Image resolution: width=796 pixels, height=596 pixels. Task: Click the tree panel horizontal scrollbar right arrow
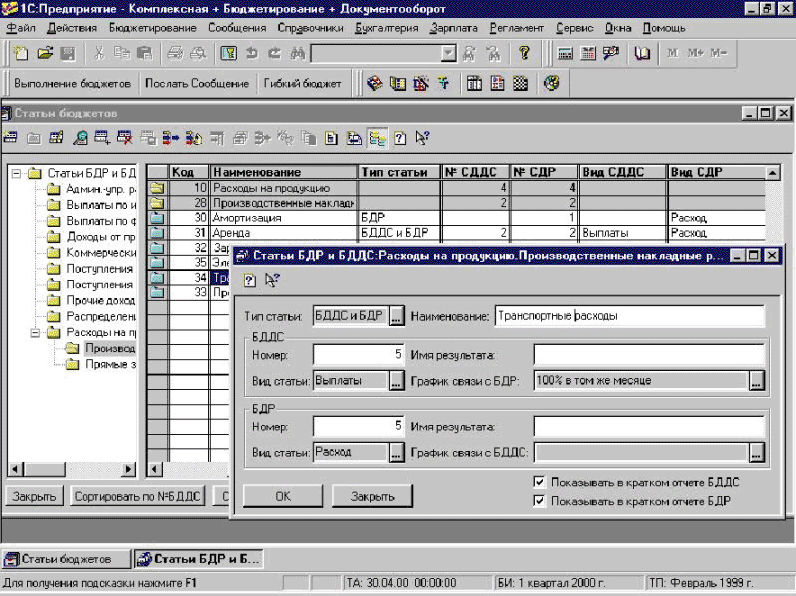pos(129,469)
